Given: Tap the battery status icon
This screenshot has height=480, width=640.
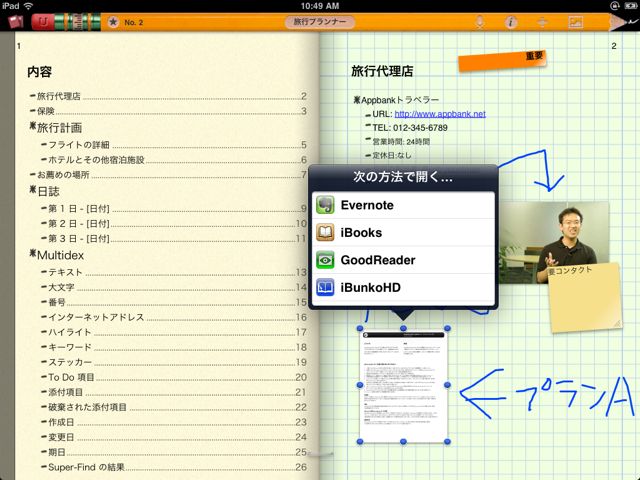Looking at the screenshot, I should [x=629, y=6].
